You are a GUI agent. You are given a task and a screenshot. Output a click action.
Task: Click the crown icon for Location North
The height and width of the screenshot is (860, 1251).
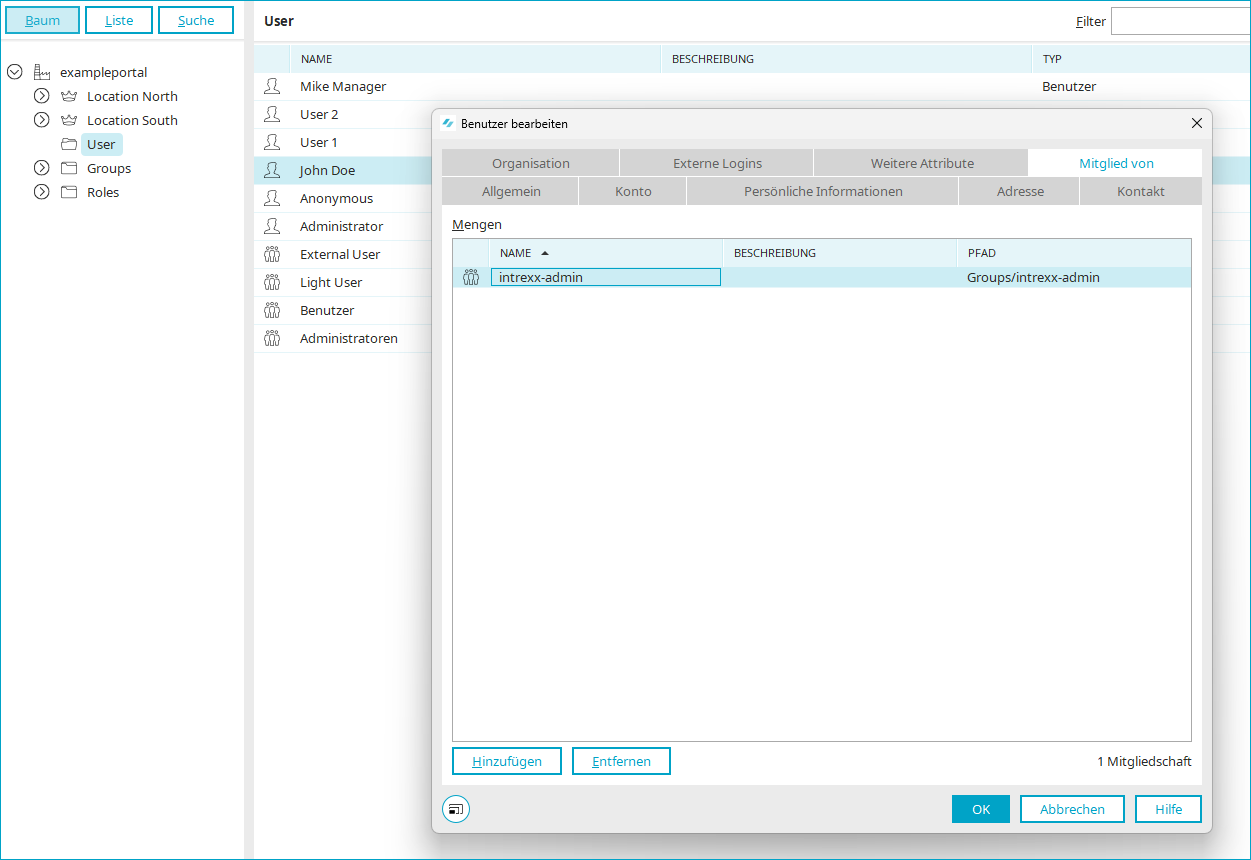click(x=69, y=97)
